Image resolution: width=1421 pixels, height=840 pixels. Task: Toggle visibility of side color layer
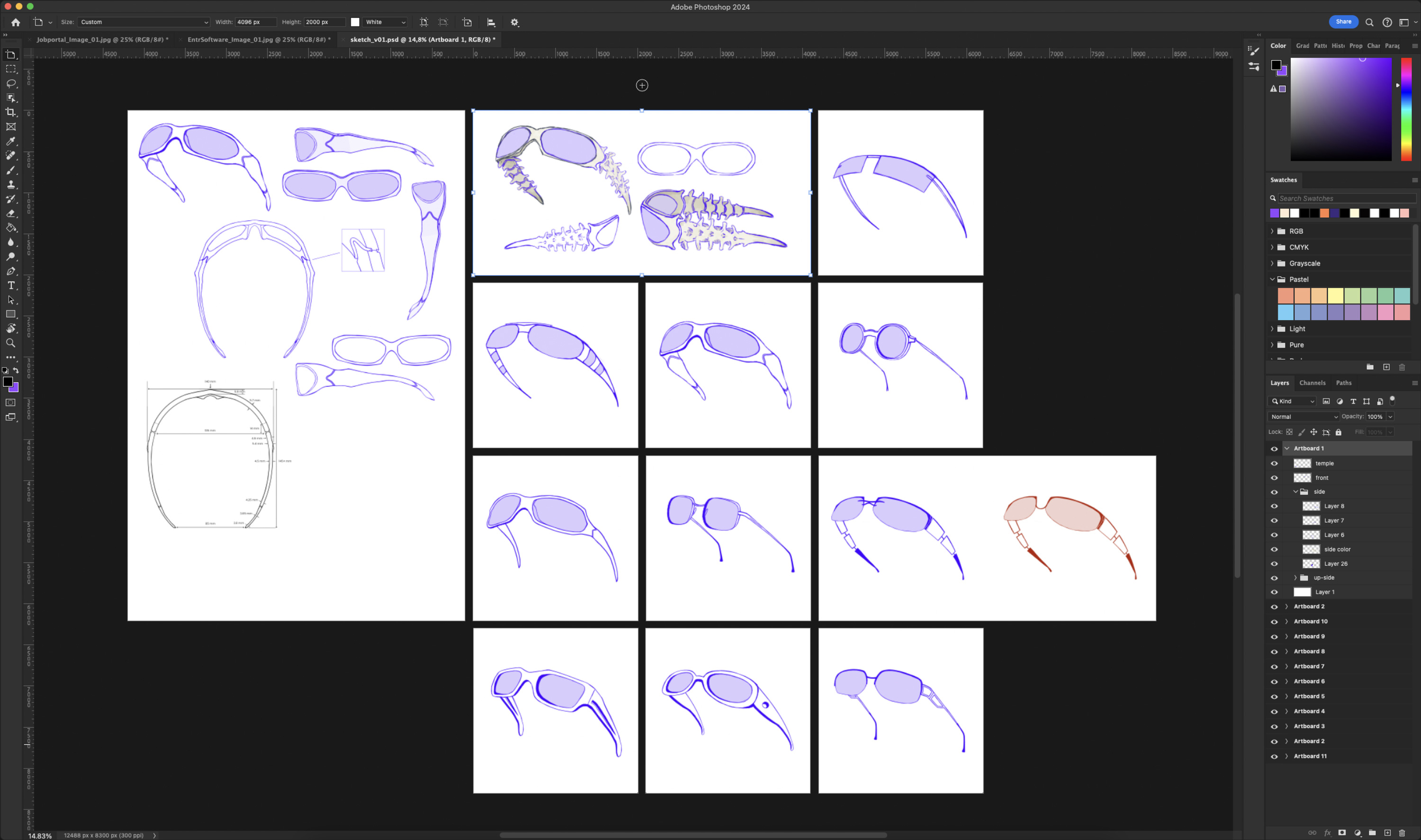1274,550
